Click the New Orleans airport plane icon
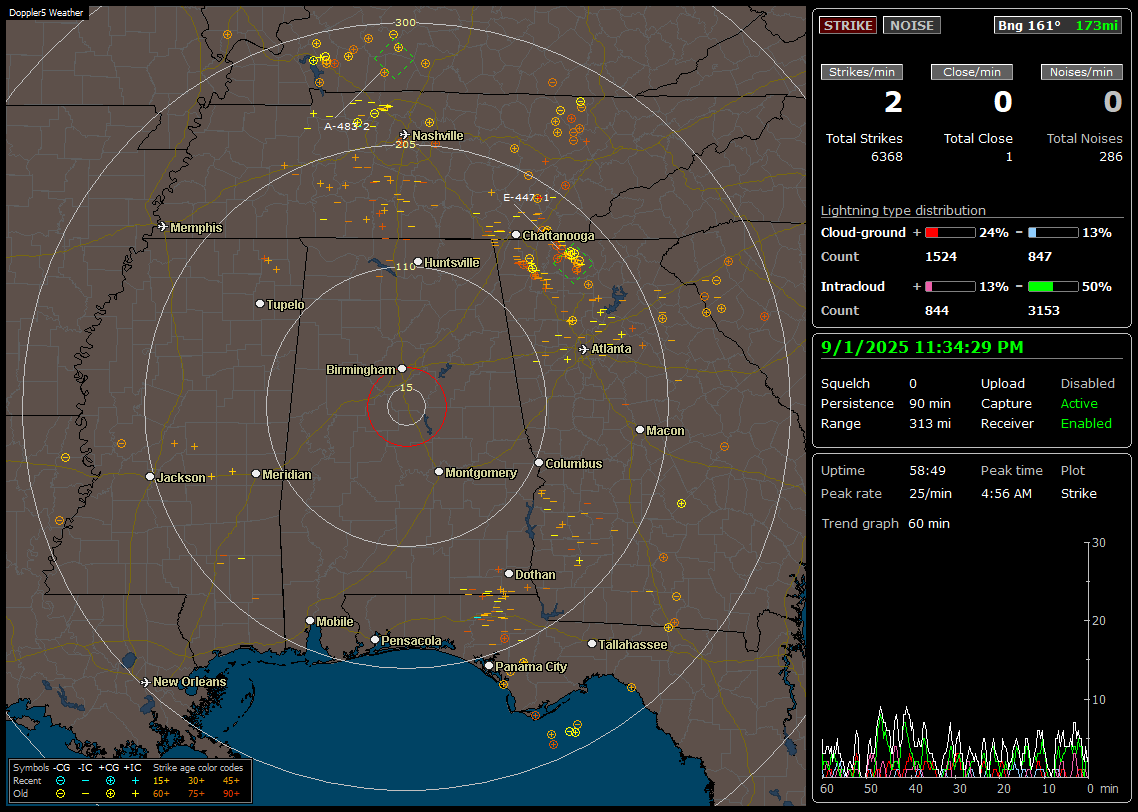 pyautogui.click(x=146, y=682)
